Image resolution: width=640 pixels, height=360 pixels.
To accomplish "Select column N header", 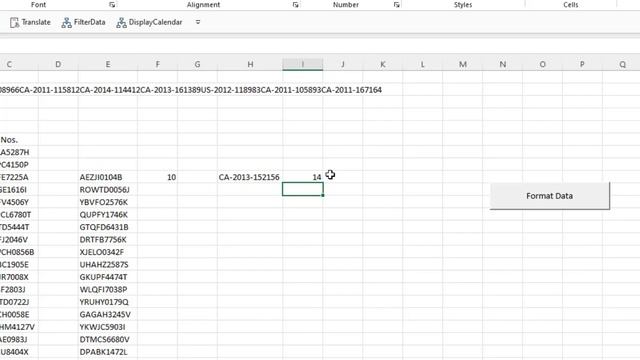I will pos(503,64).
